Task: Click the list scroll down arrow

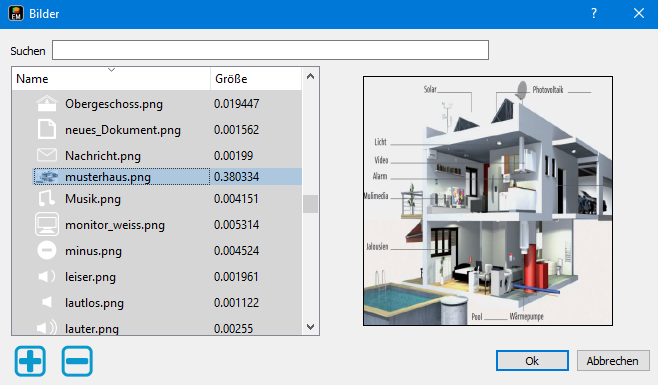Action: pyautogui.click(x=311, y=327)
